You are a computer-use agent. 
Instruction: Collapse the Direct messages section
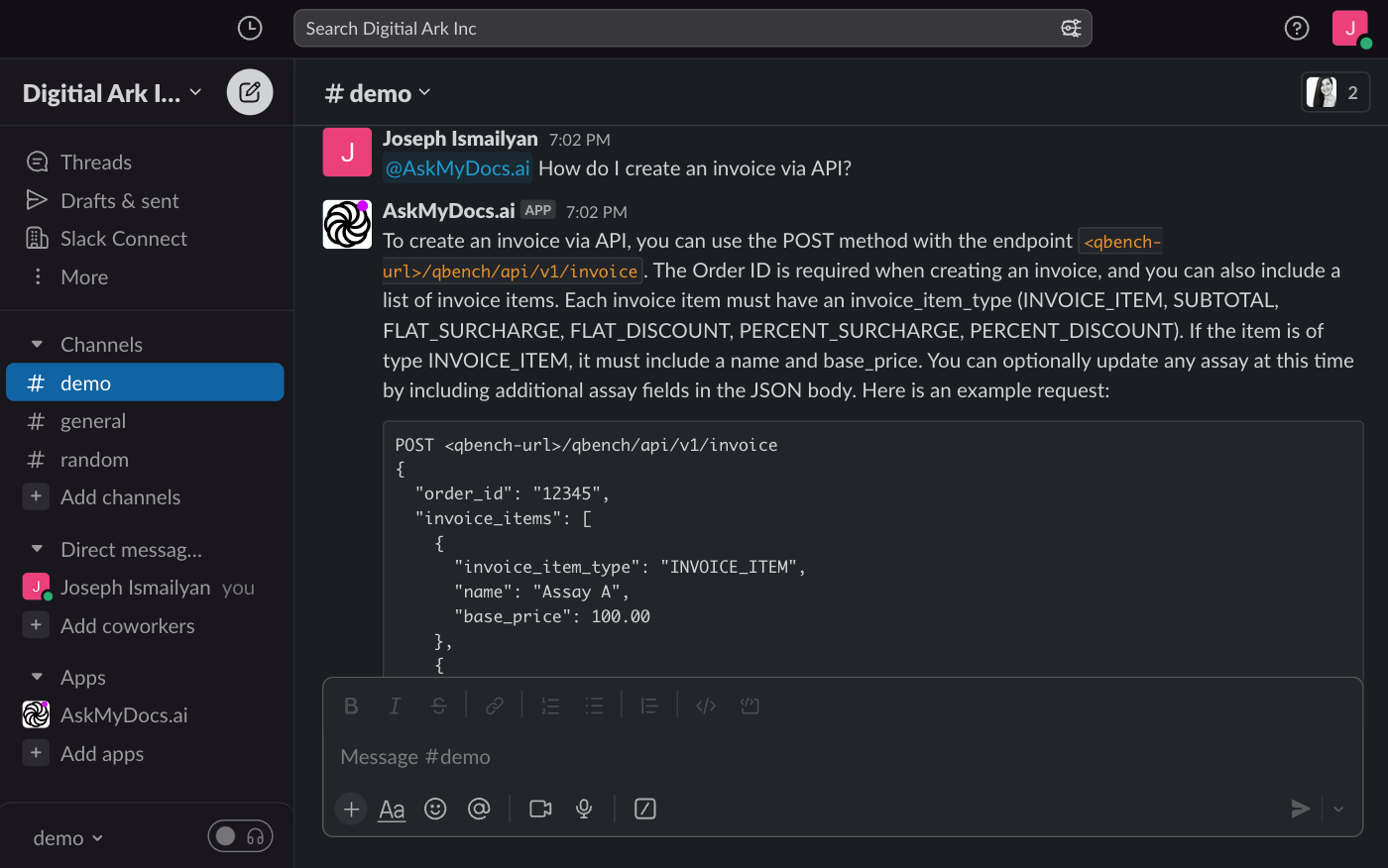point(37,549)
